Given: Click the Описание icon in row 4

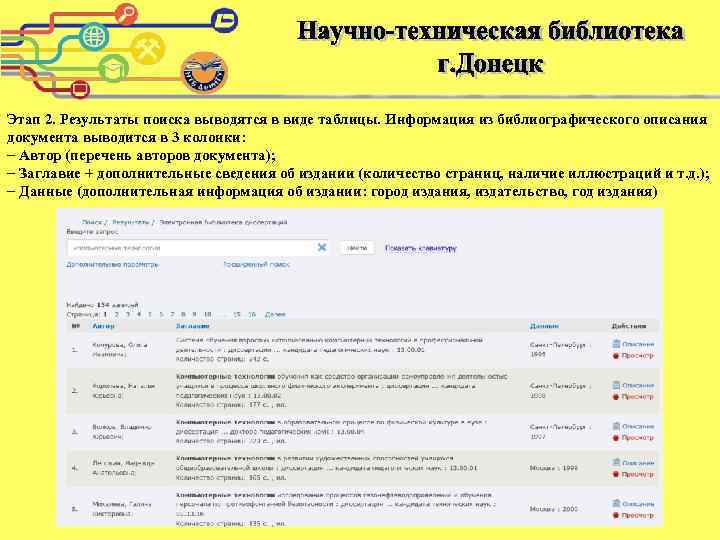Looking at the screenshot, I should coord(616,462).
